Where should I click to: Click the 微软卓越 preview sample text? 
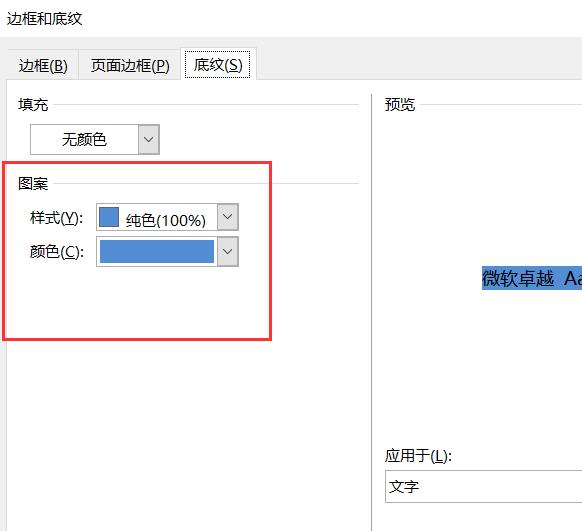532,278
